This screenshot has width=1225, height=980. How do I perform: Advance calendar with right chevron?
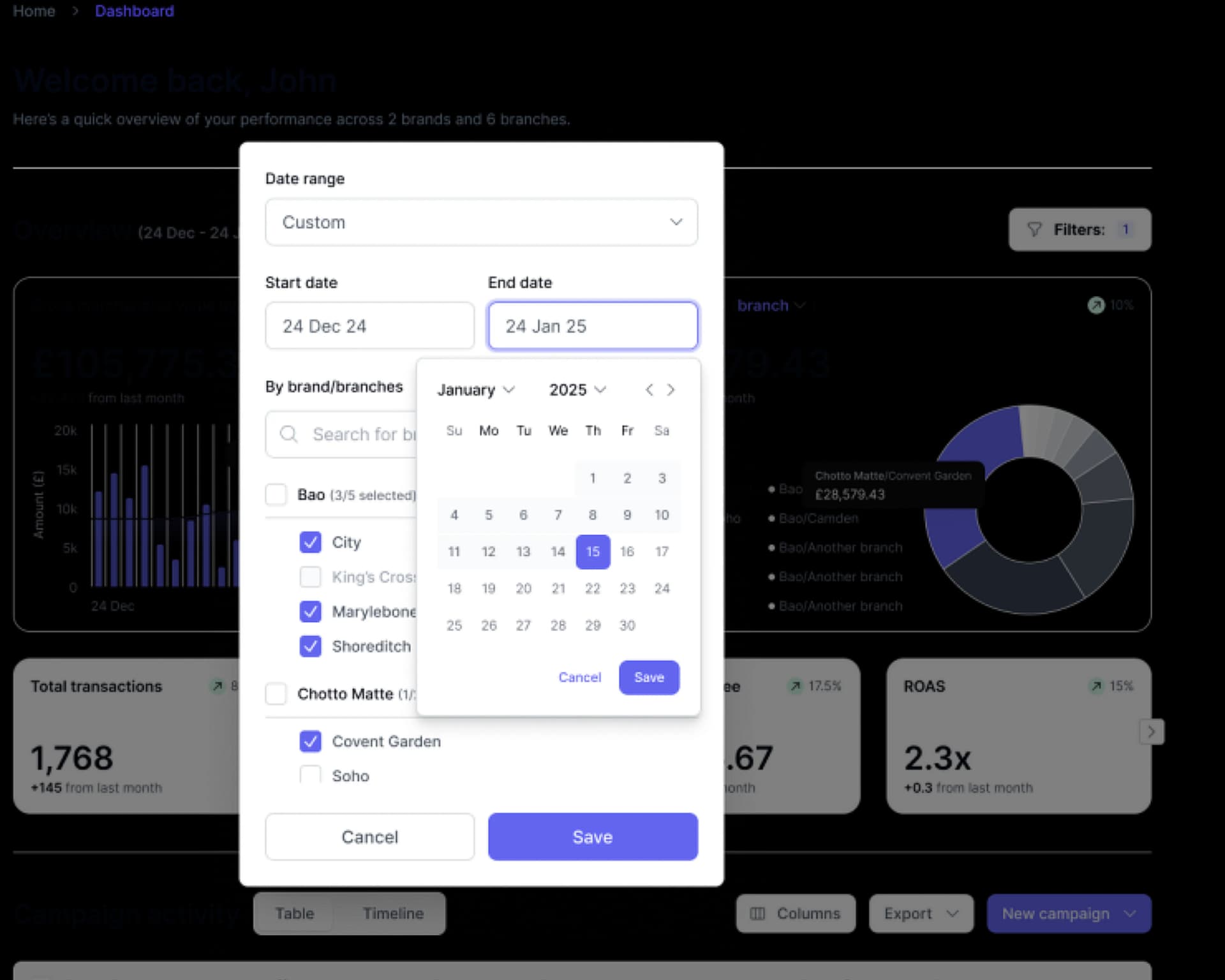[671, 390]
